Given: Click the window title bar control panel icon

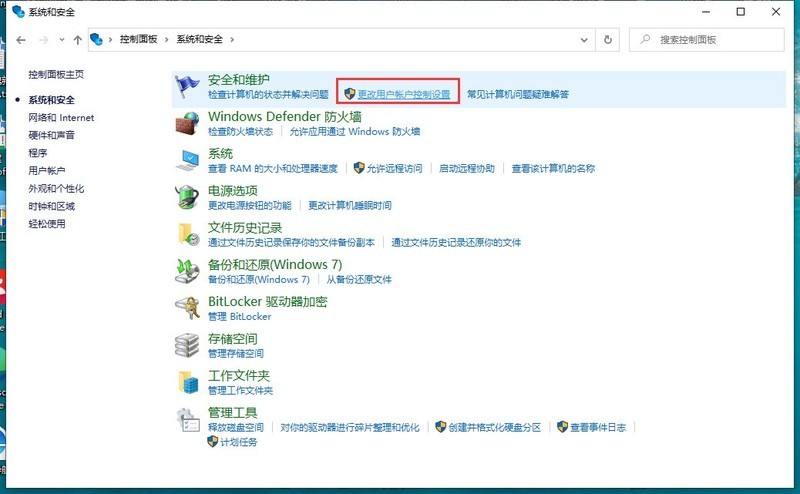Looking at the screenshot, I should point(18,11).
